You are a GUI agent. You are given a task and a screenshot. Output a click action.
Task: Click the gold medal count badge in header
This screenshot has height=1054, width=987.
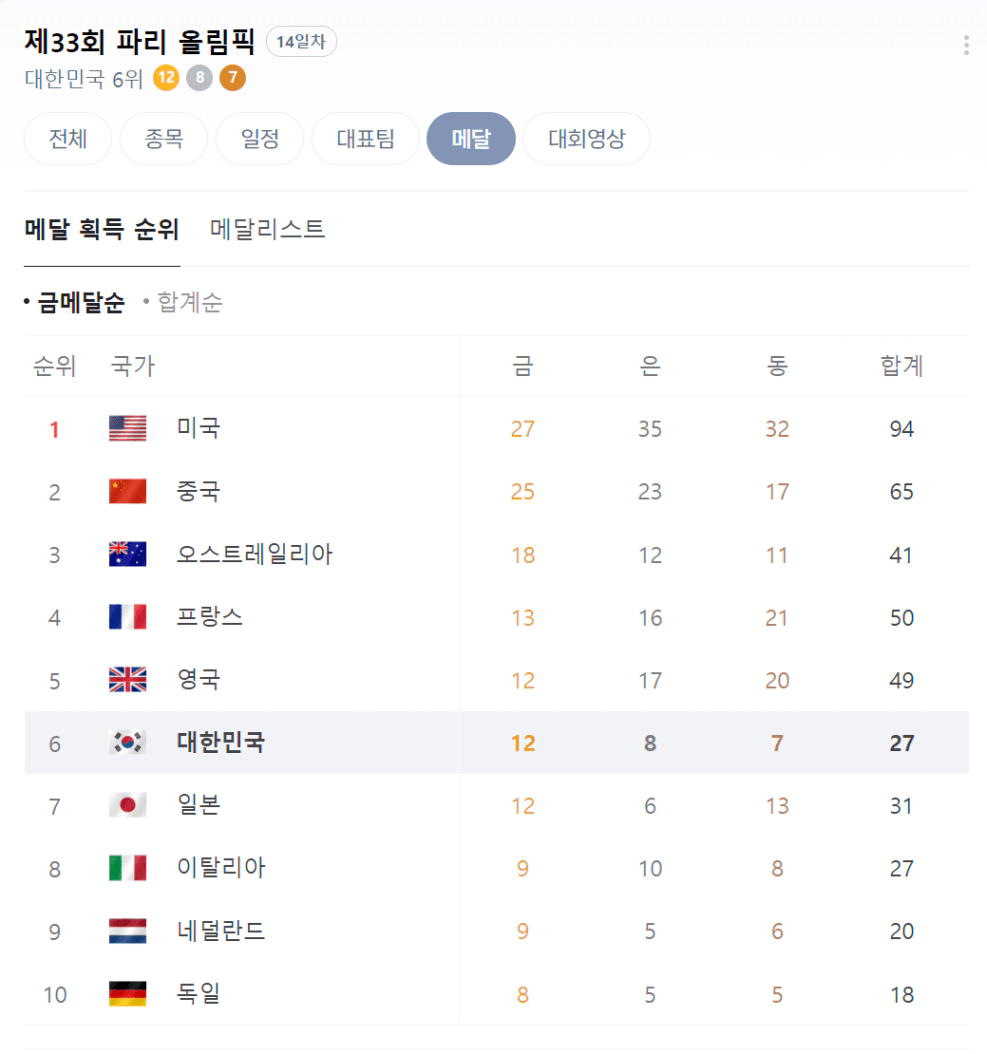point(166,79)
